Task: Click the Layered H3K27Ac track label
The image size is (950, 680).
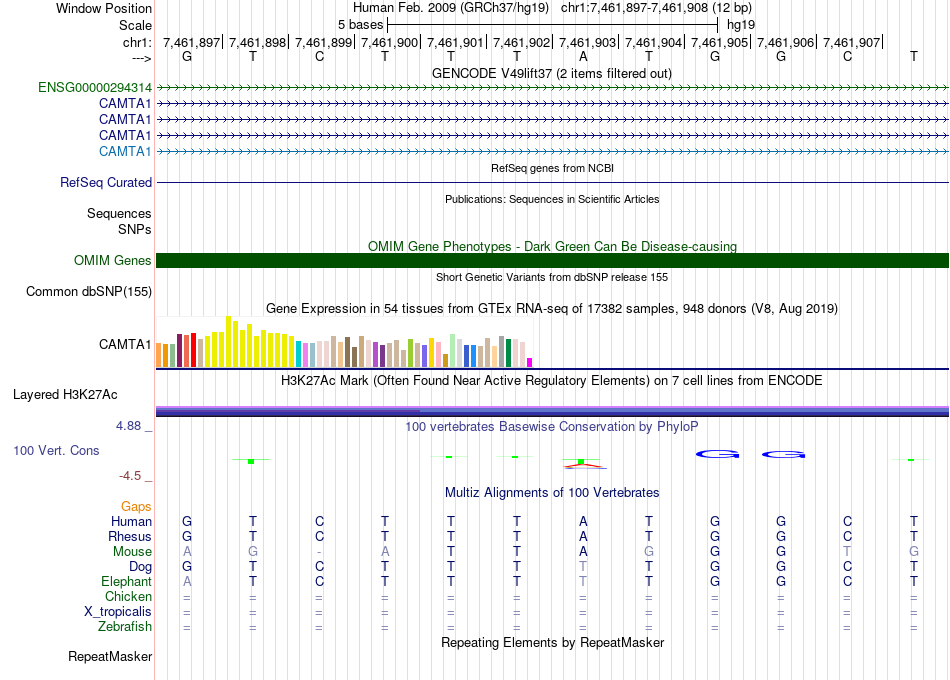Action: (x=65, y=395)
